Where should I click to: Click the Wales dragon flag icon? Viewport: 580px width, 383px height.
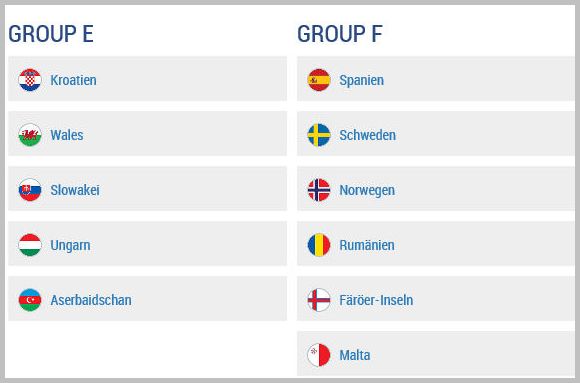coord(30,135)
